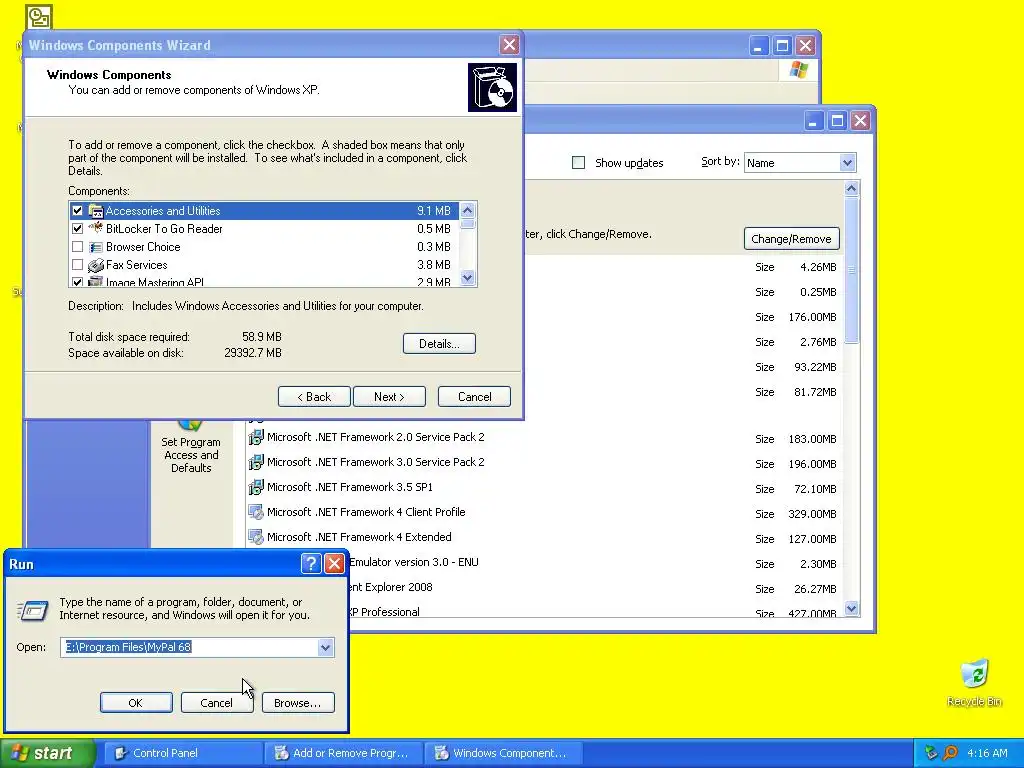Check the Fax Services checkbox
This screenshot has width=1024, height=768.
click(77, 265)
